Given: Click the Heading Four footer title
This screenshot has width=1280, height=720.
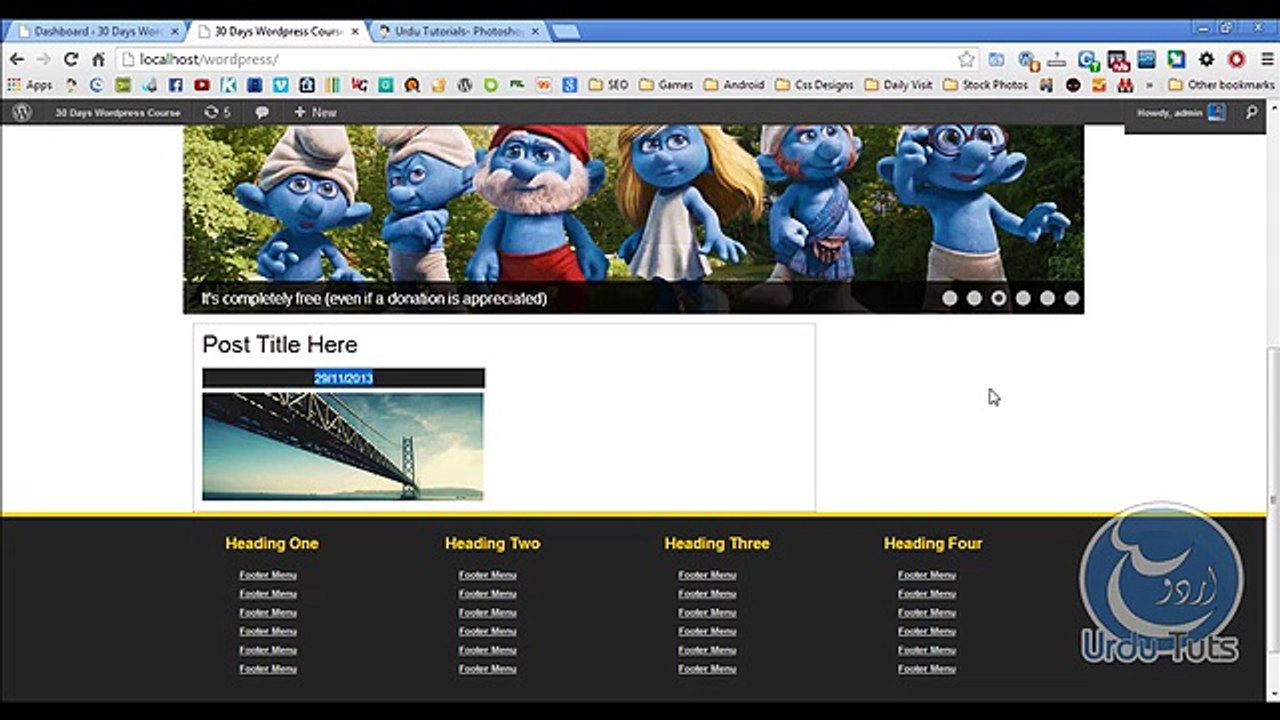Looking at the screenshot, I should pos(933,544).
